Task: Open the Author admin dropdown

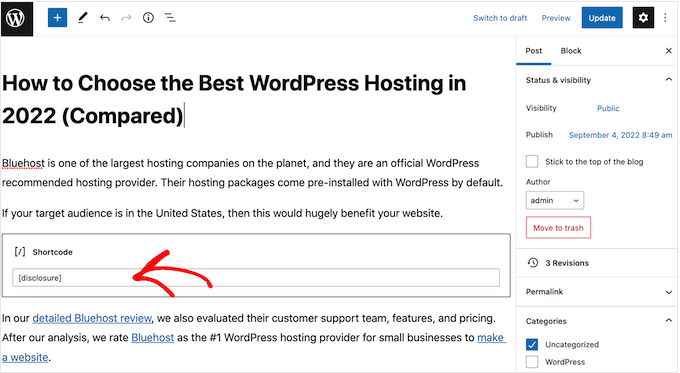Action: point(555,200)
